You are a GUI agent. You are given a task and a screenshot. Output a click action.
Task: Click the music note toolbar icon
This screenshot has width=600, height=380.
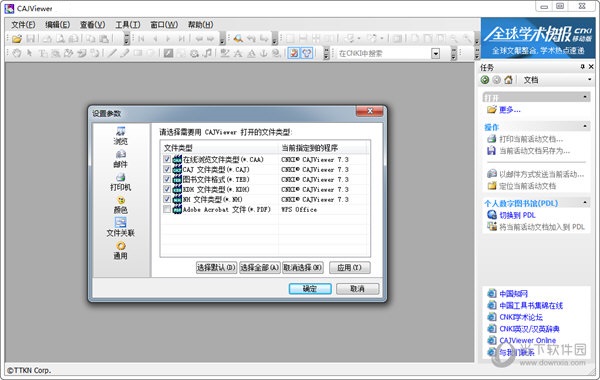coord(207,53)
